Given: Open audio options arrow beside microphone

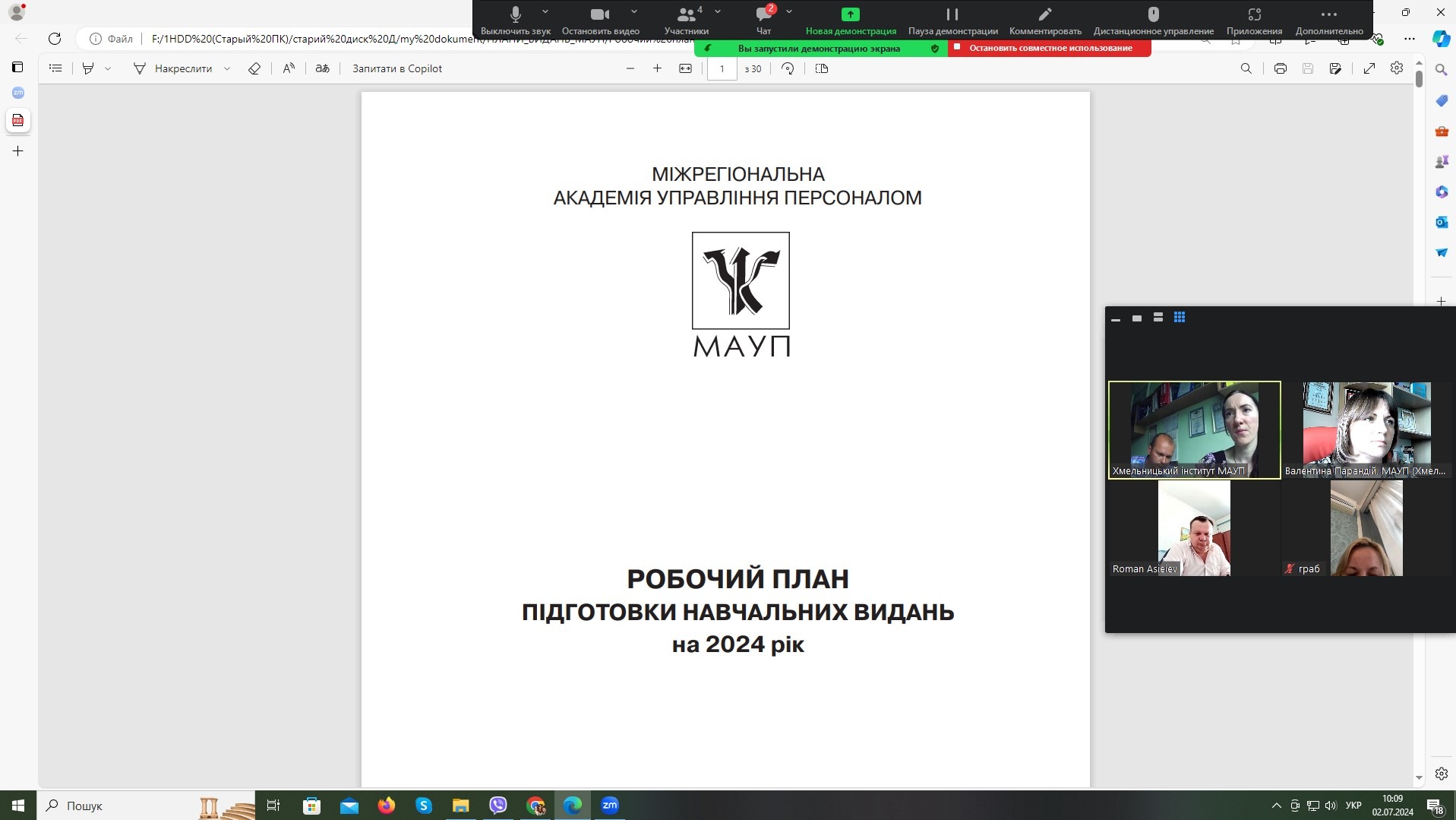Looking at the screenshot, I should [x=545, y=12].
